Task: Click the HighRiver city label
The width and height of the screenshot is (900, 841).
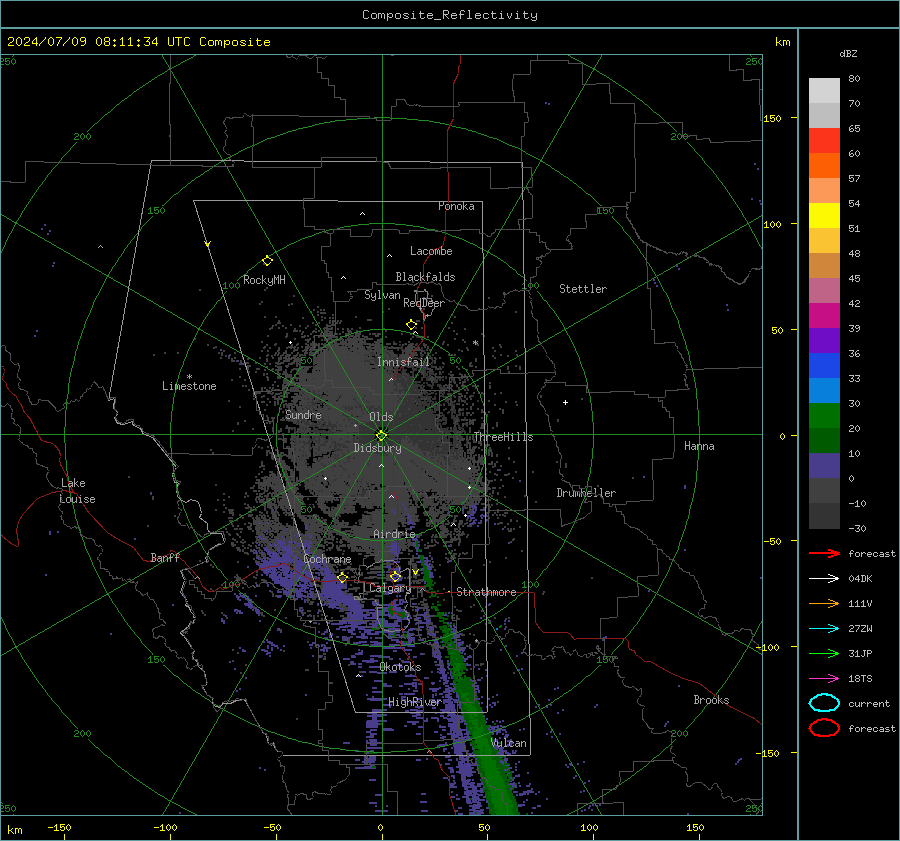Action: (x=415, y=702)
